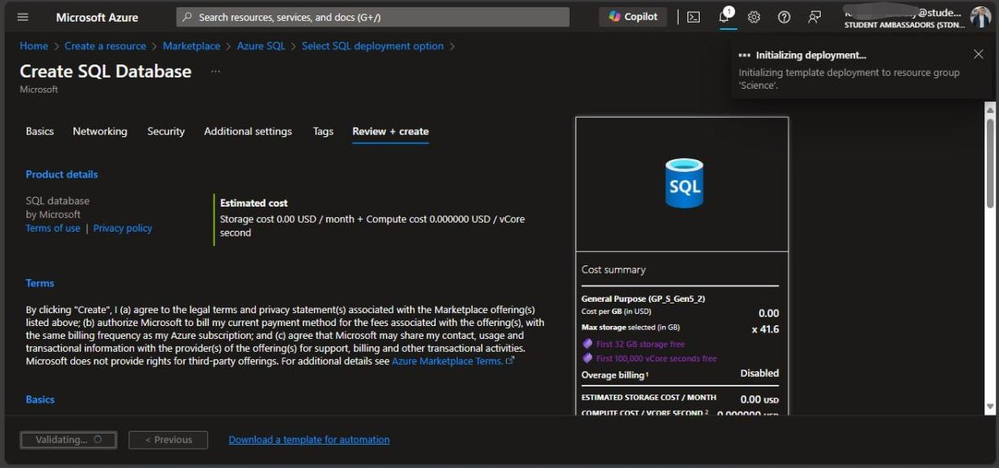Go to Create a resource breadcrumb
The height and width of the screenshot is (468, 999).
(105, 46)
